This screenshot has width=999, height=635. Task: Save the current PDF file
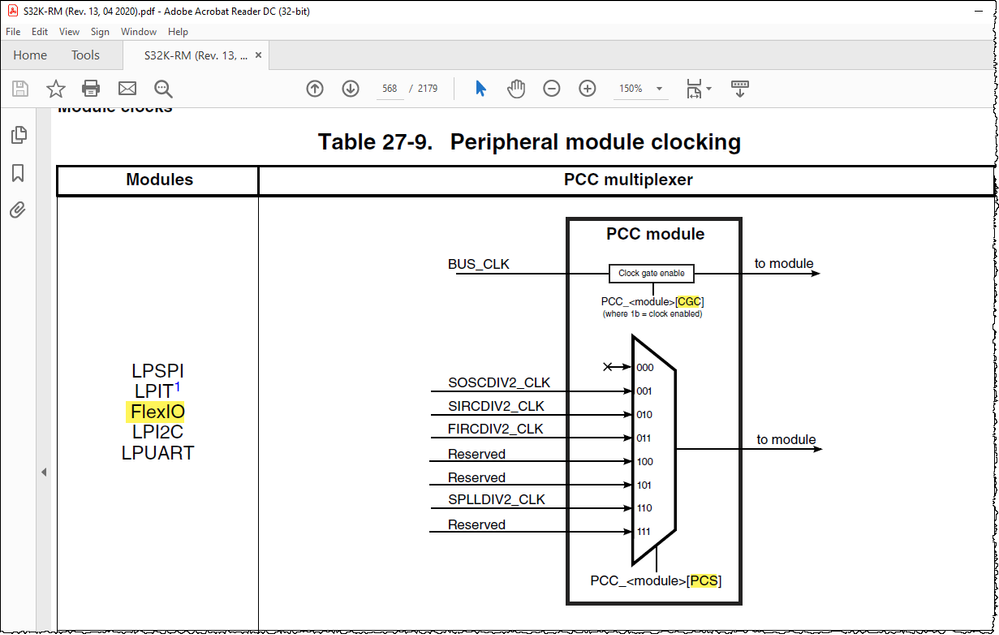[x=19, y=88]
